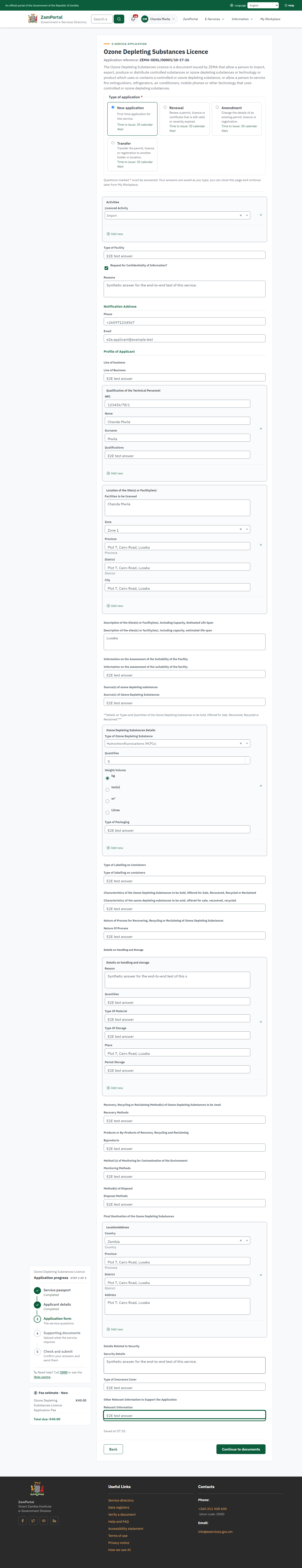Expand the Country dropdown arrow
This screenshot has width=302, height=1568.
247,1240
